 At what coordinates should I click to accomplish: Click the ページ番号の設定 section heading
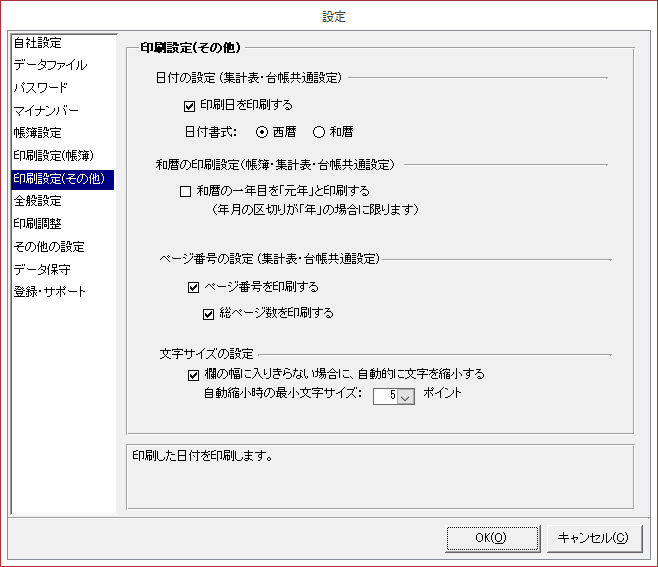point(269,259)
